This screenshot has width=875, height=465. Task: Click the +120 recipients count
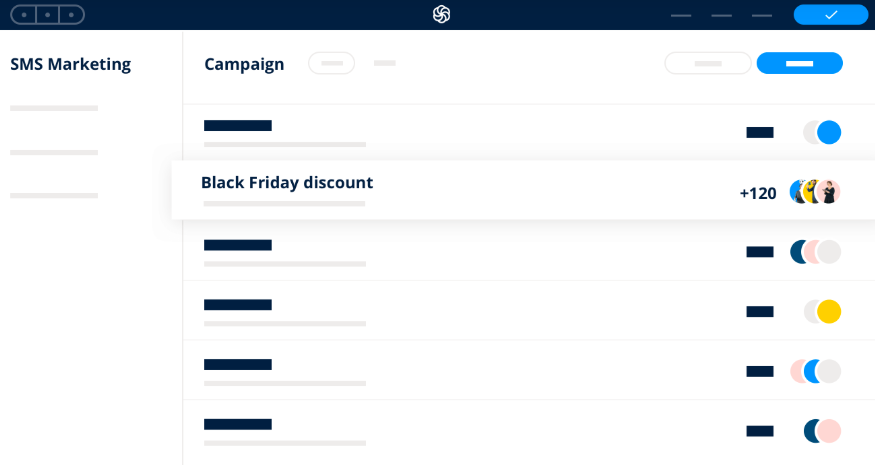(x=758, y=193)
